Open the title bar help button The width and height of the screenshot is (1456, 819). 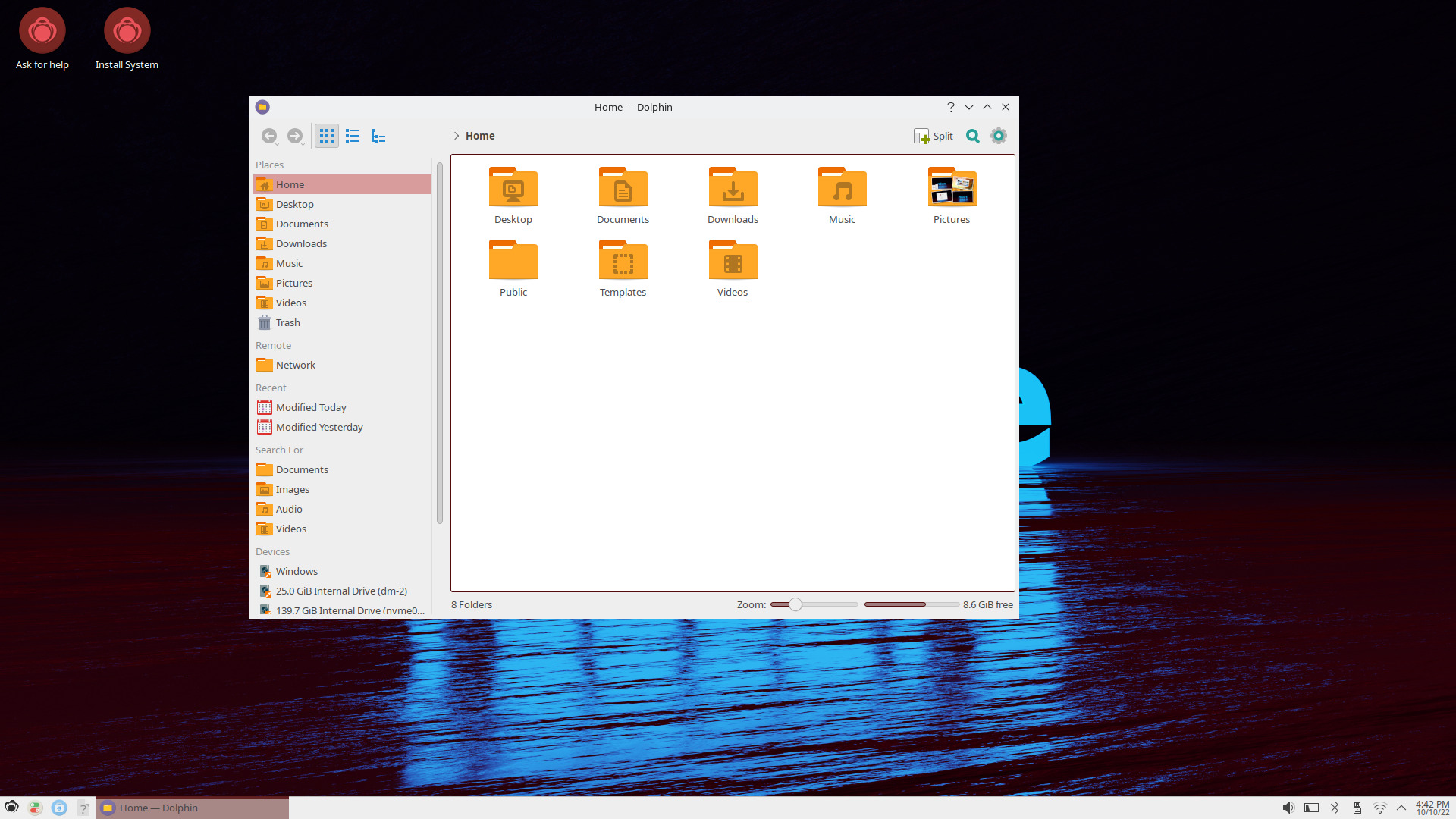(x=950, y=107)
